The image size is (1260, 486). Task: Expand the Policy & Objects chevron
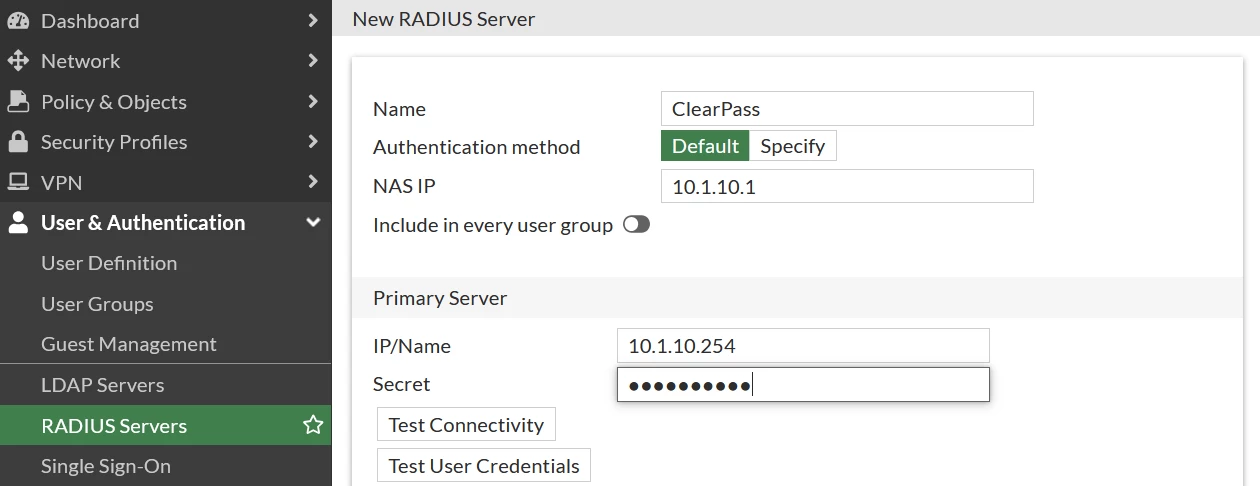point(313,102)
